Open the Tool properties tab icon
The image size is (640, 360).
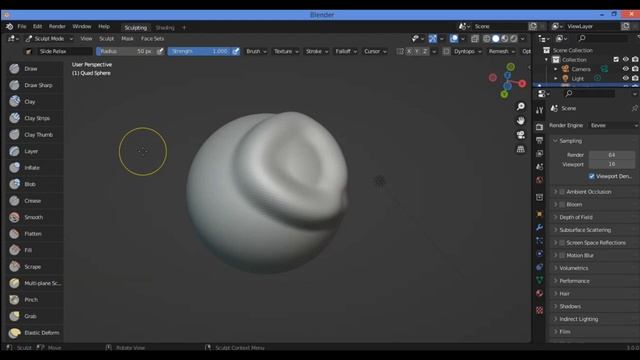click(x=540, y=110)
